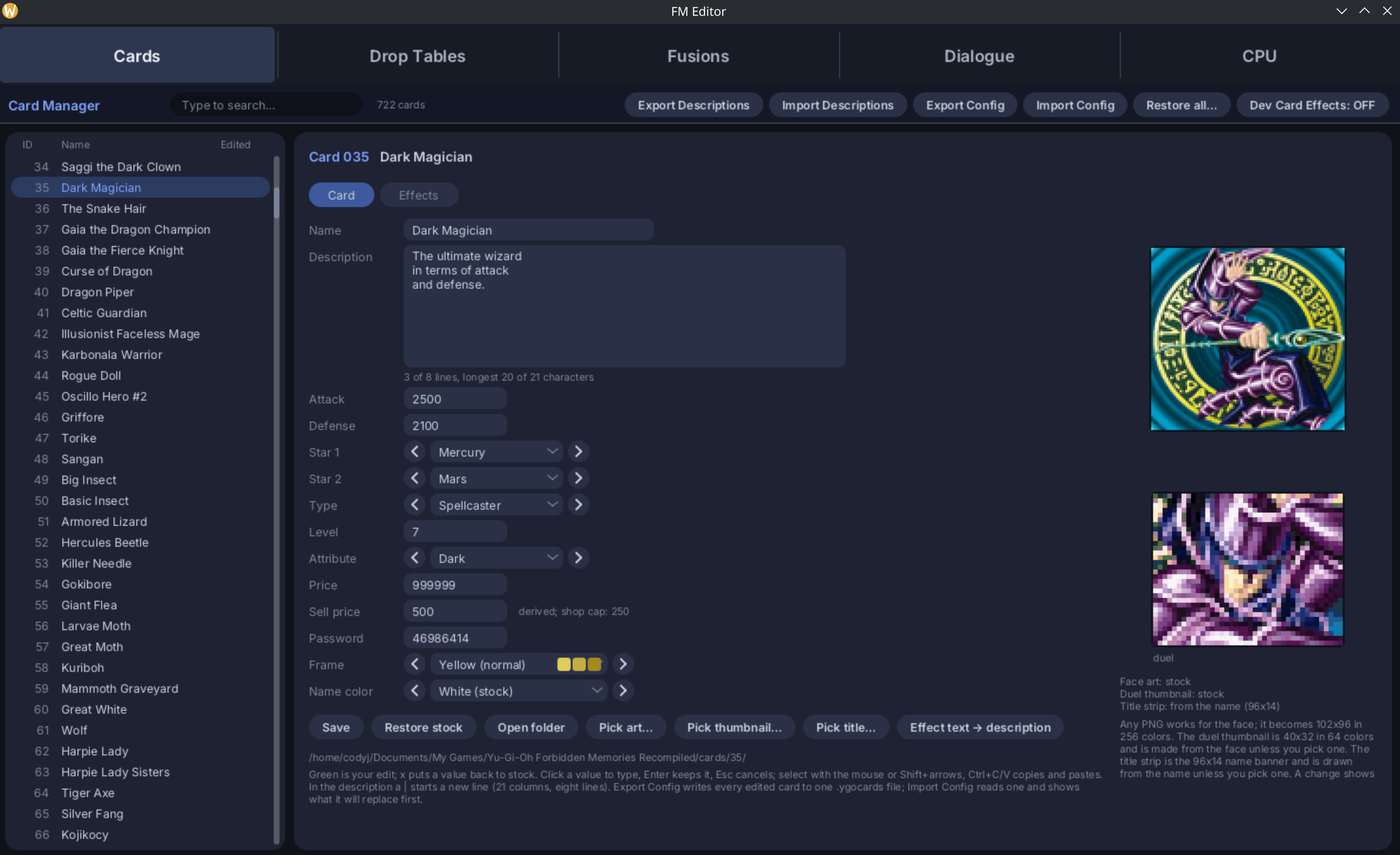
Task: Click the Name field Dark Magician
Action: click(x=529, y=230)
